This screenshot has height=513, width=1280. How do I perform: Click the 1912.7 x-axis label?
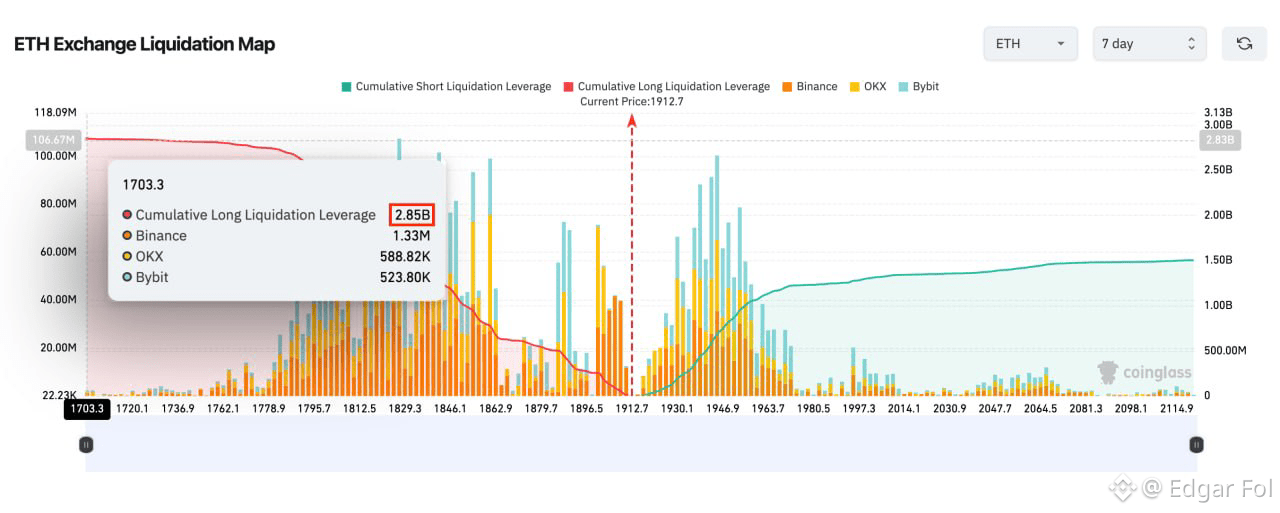pyautogui.click(x=632, y=409)
